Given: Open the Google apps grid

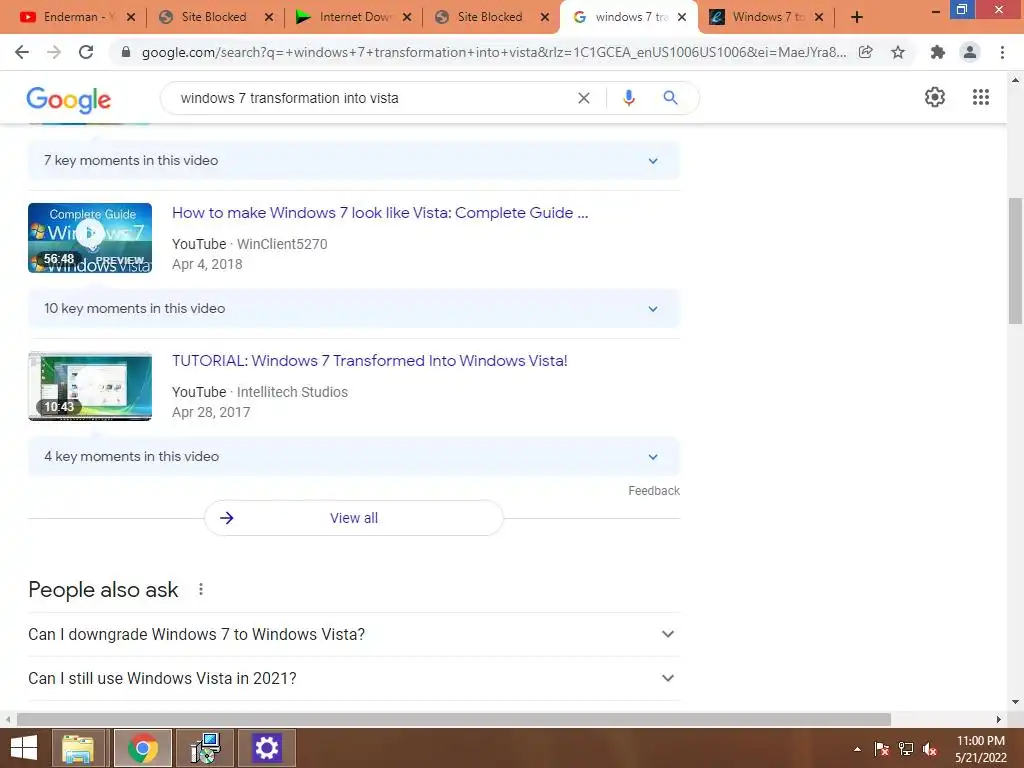Looking at the screenshot, I should 981,97.
